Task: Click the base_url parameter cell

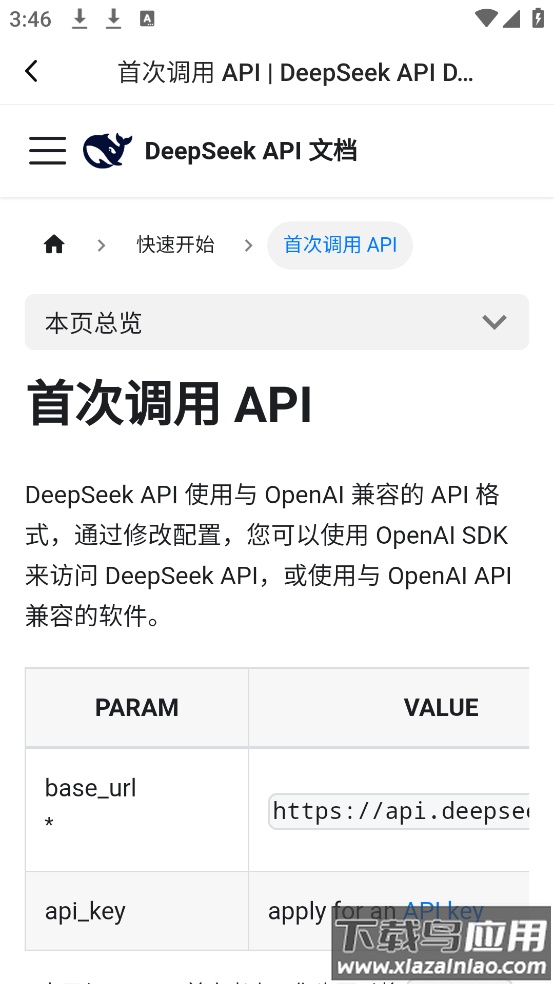Action: (137, 809)
